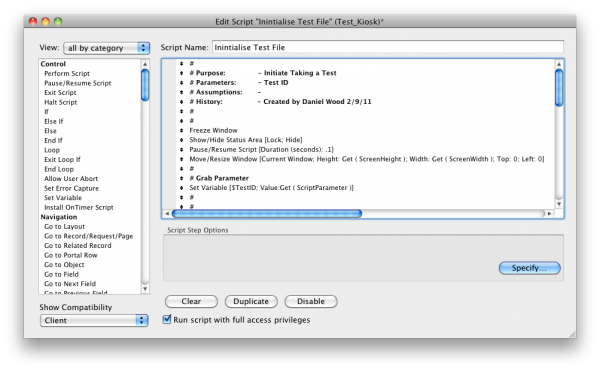
Task: Select the 'Loop' step in the list
Action: tap(52, 150)
